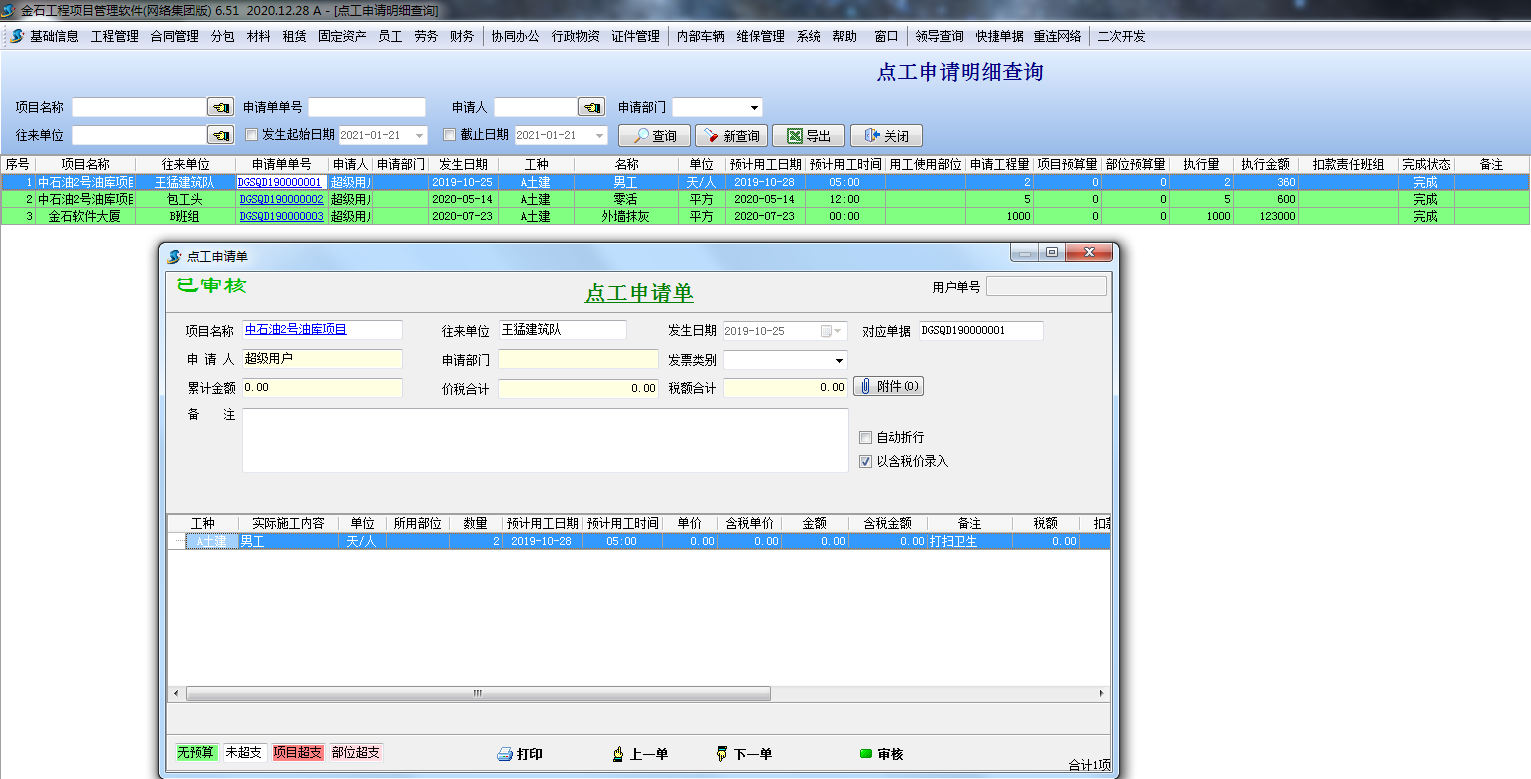
Task: Enable the 发生起始日期 checkbox
Action: coord(252,135)
